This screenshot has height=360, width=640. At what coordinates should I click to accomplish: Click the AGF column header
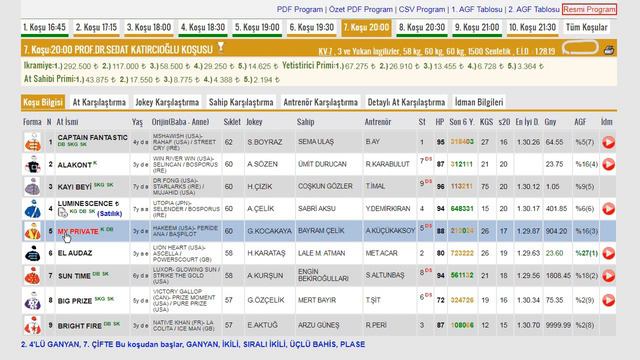pyautogui.click(x=580, y=122)
